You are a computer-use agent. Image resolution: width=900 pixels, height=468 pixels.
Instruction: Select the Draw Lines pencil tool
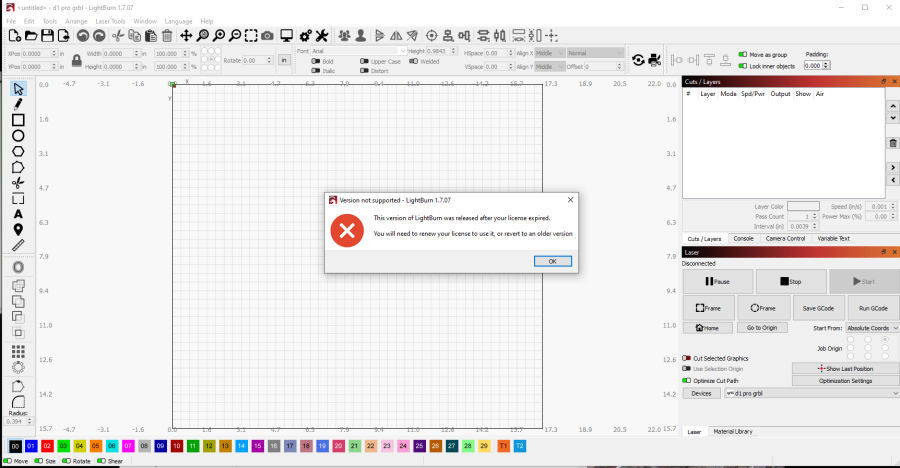tap(18, 105)
